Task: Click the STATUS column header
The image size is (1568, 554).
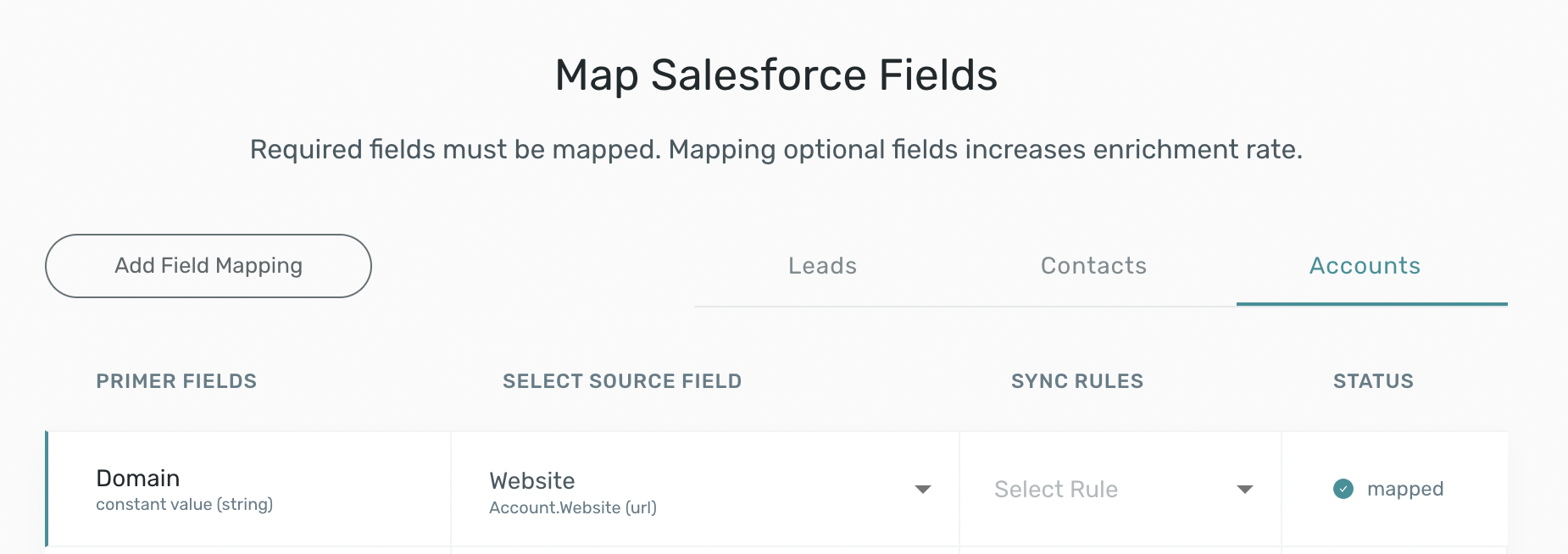Action: click(x=1373, y=381)
